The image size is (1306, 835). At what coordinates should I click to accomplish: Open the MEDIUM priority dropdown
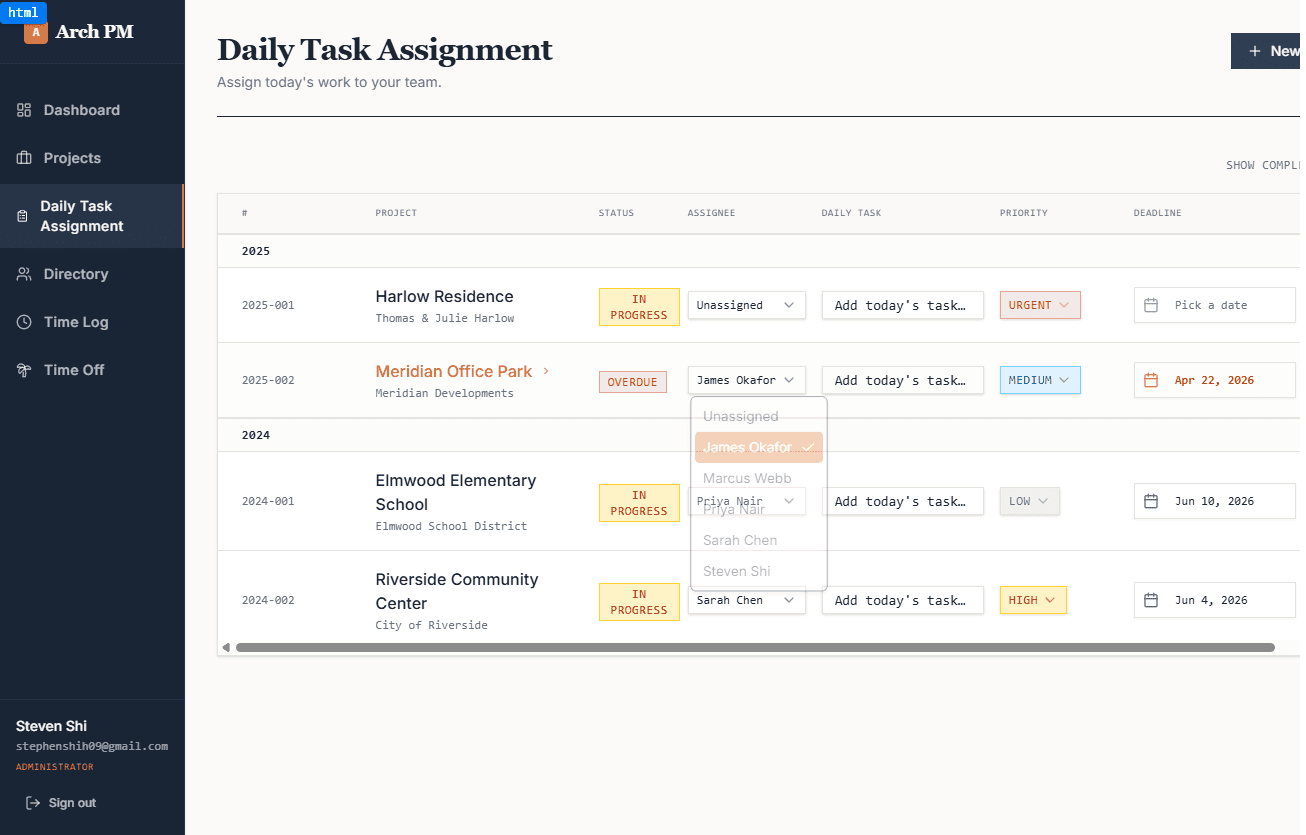(1040, 380)
